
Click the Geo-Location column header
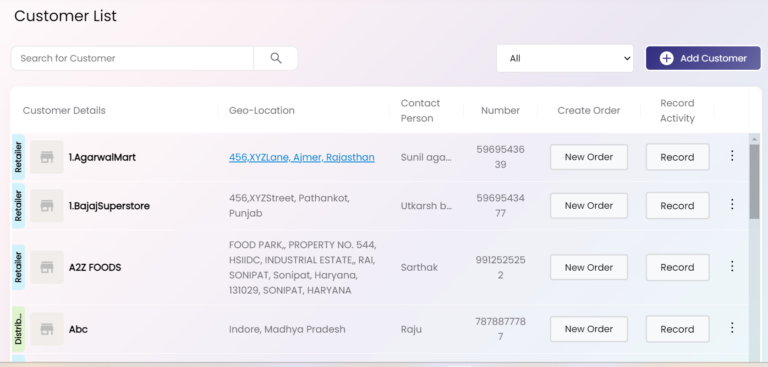[262, 111]
